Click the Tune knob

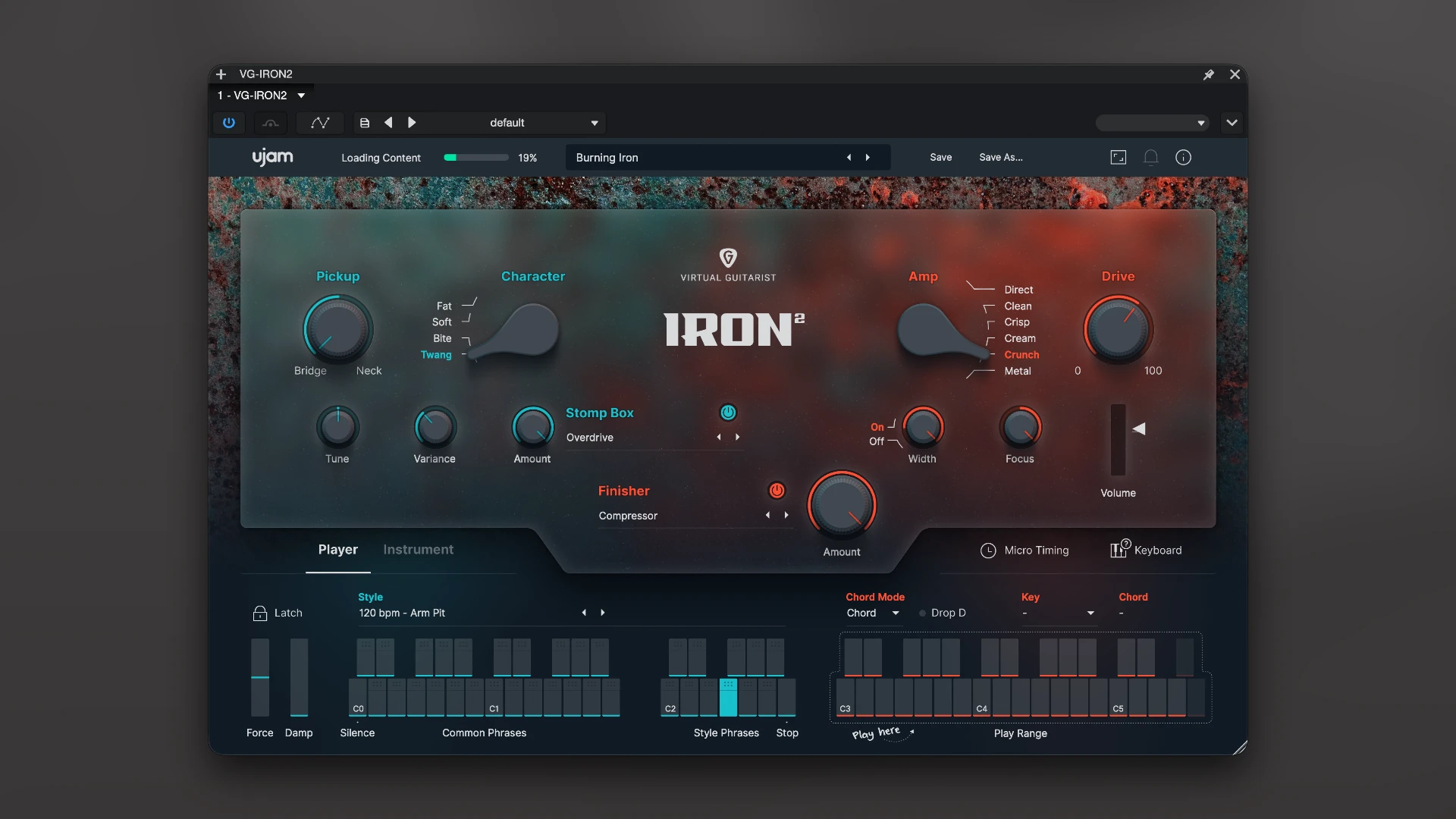click(x=337, y=428)
